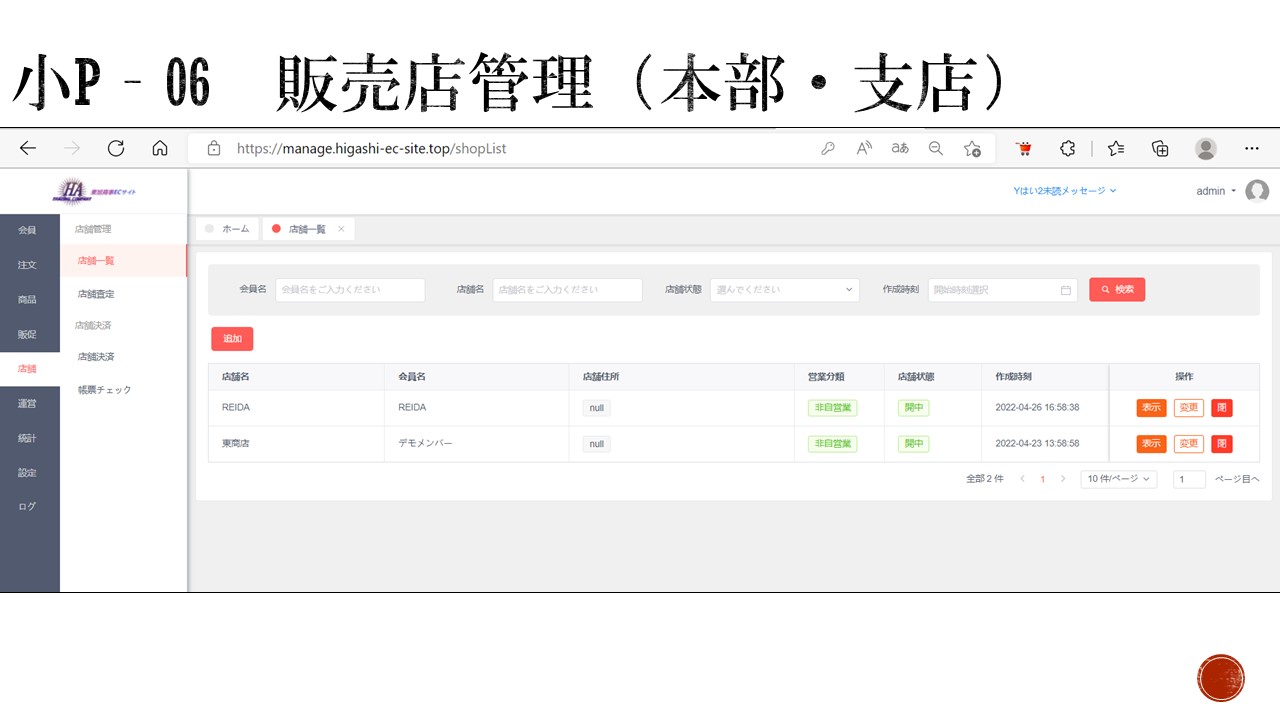This screenshot has height=720, width=1280.
Task: Open the extensions puzzle icon
Action: point(1068,148)
